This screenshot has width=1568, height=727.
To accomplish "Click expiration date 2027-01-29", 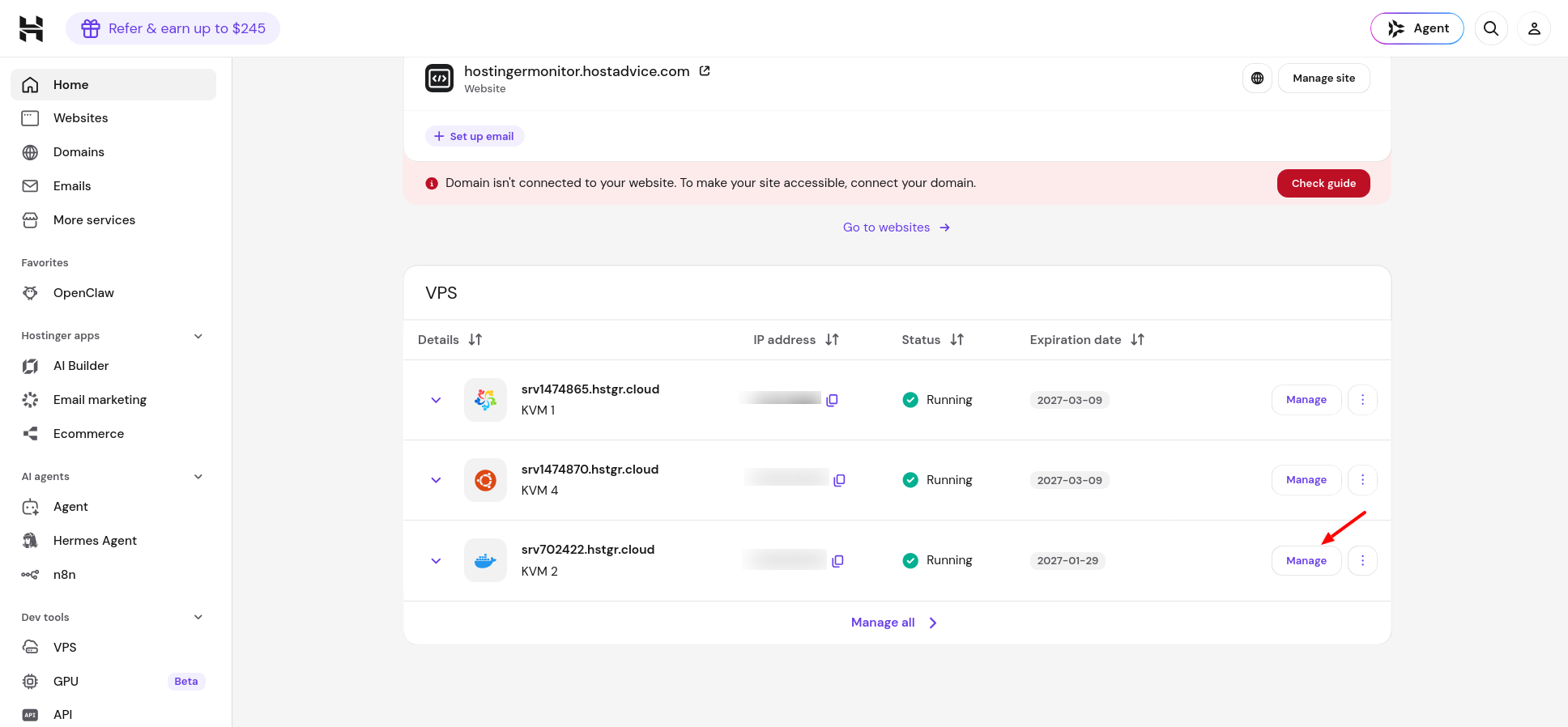I will click(1067, 560).
